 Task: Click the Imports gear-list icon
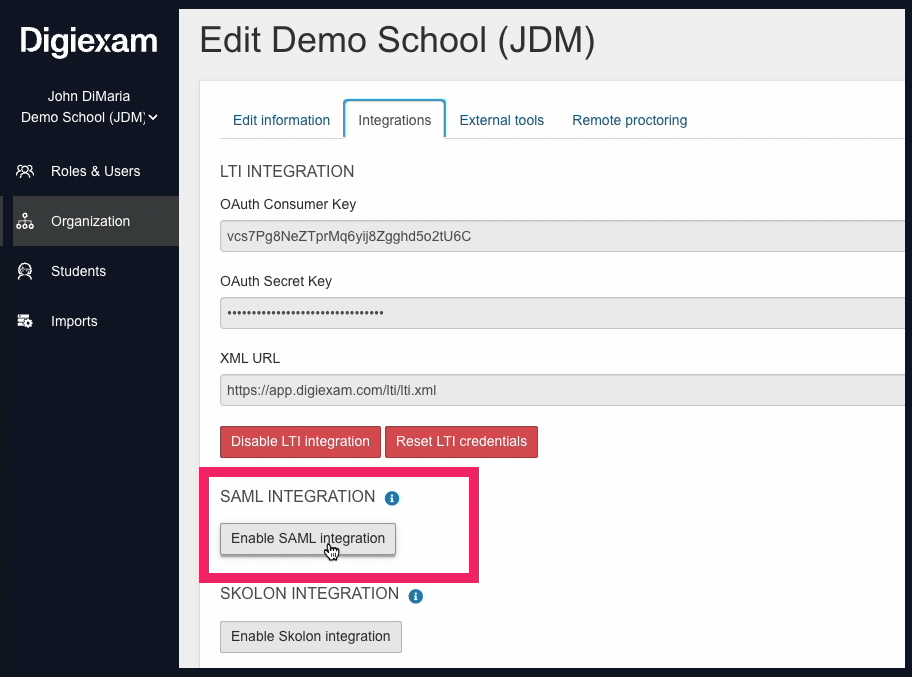click(25, 321)
